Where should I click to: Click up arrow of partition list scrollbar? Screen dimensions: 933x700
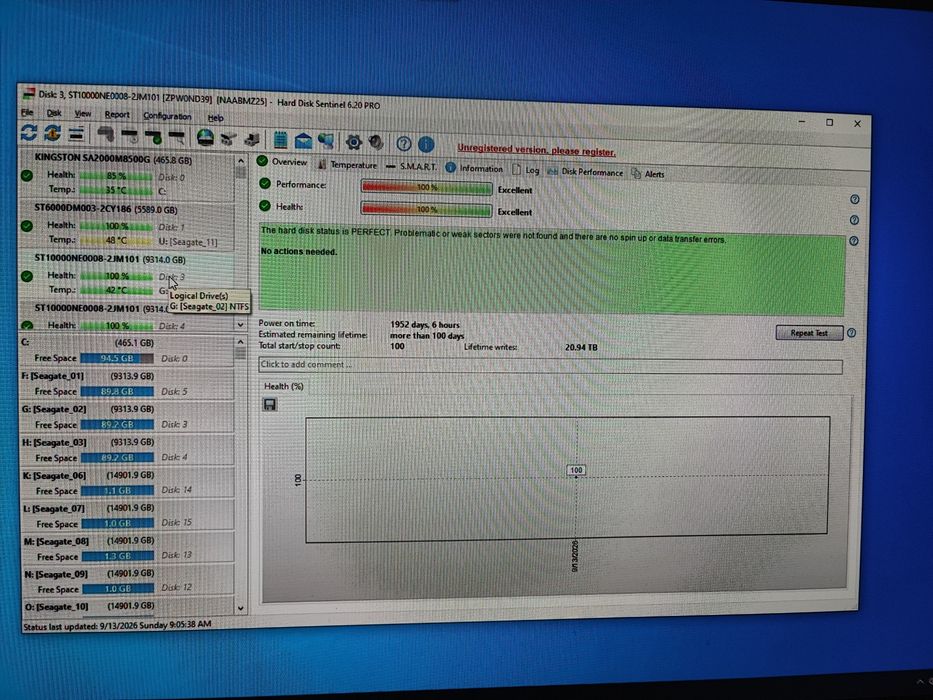pyautogui.click(x=240, y=342)
